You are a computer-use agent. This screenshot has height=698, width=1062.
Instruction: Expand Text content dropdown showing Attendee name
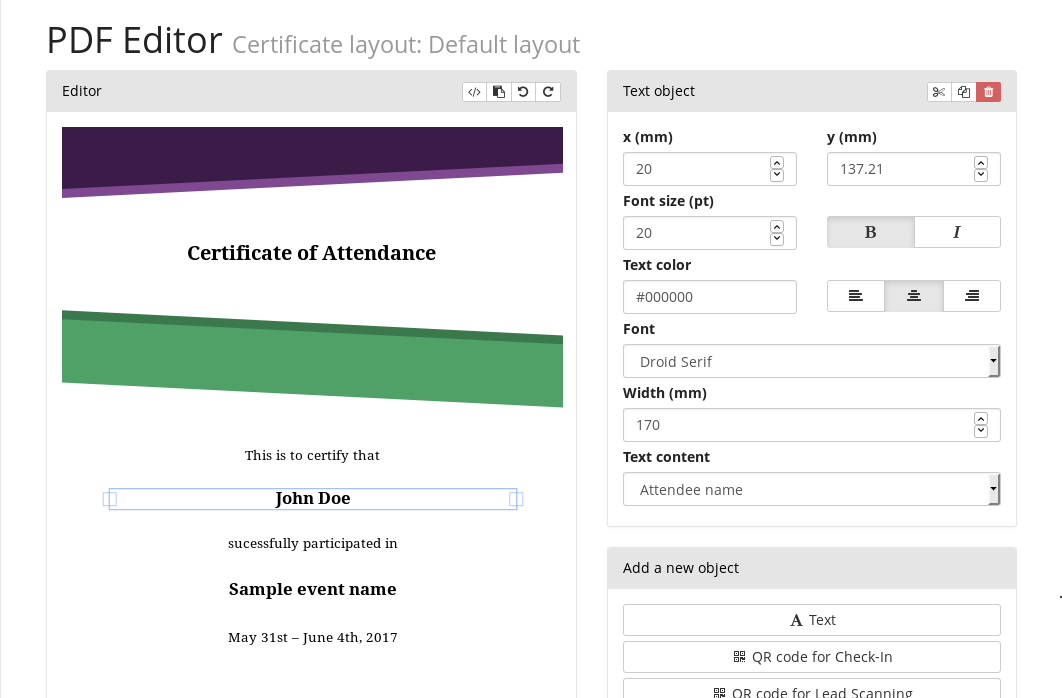point(811,489)
